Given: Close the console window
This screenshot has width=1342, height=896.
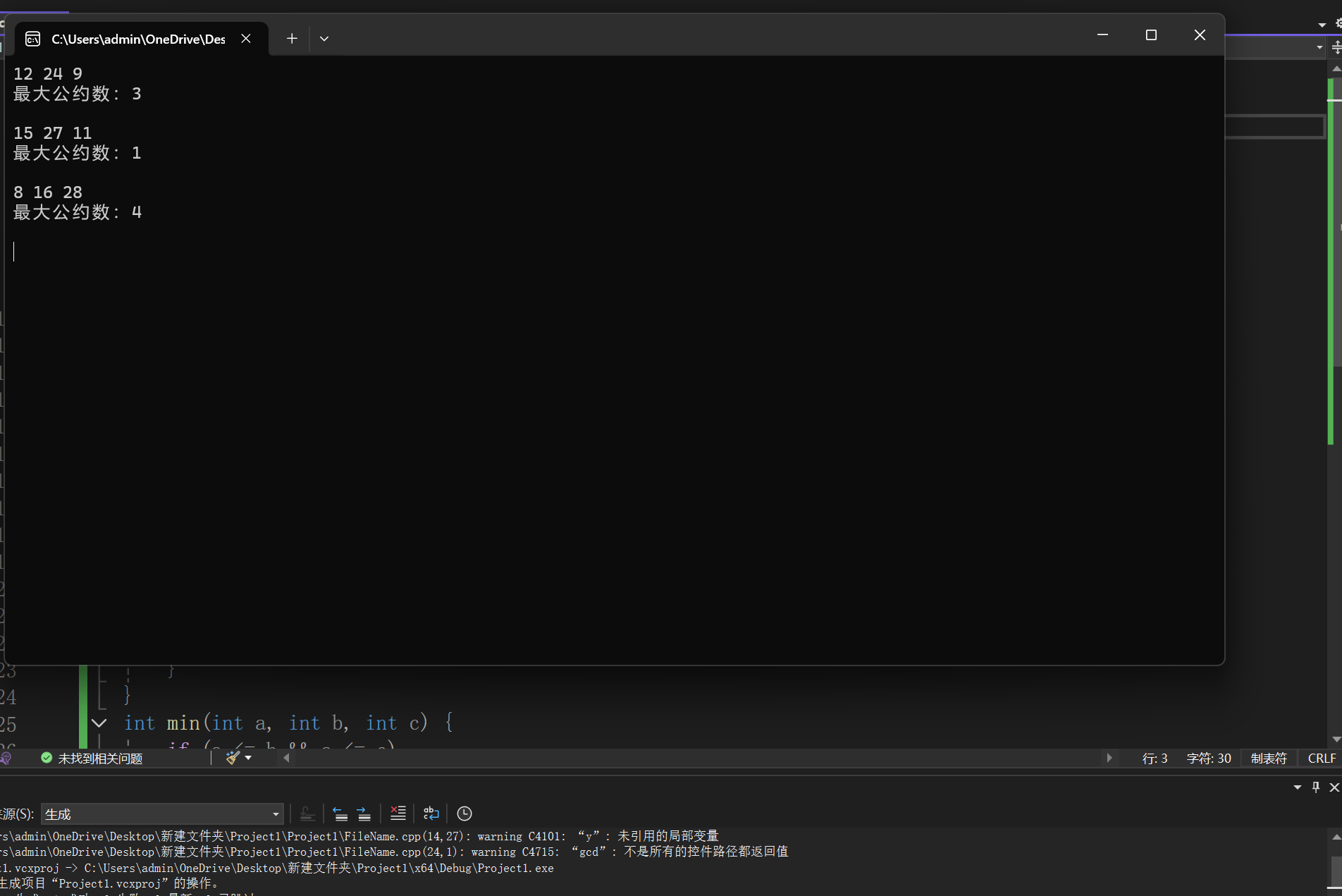Looking at the screenshot, I should (1200, 35).
